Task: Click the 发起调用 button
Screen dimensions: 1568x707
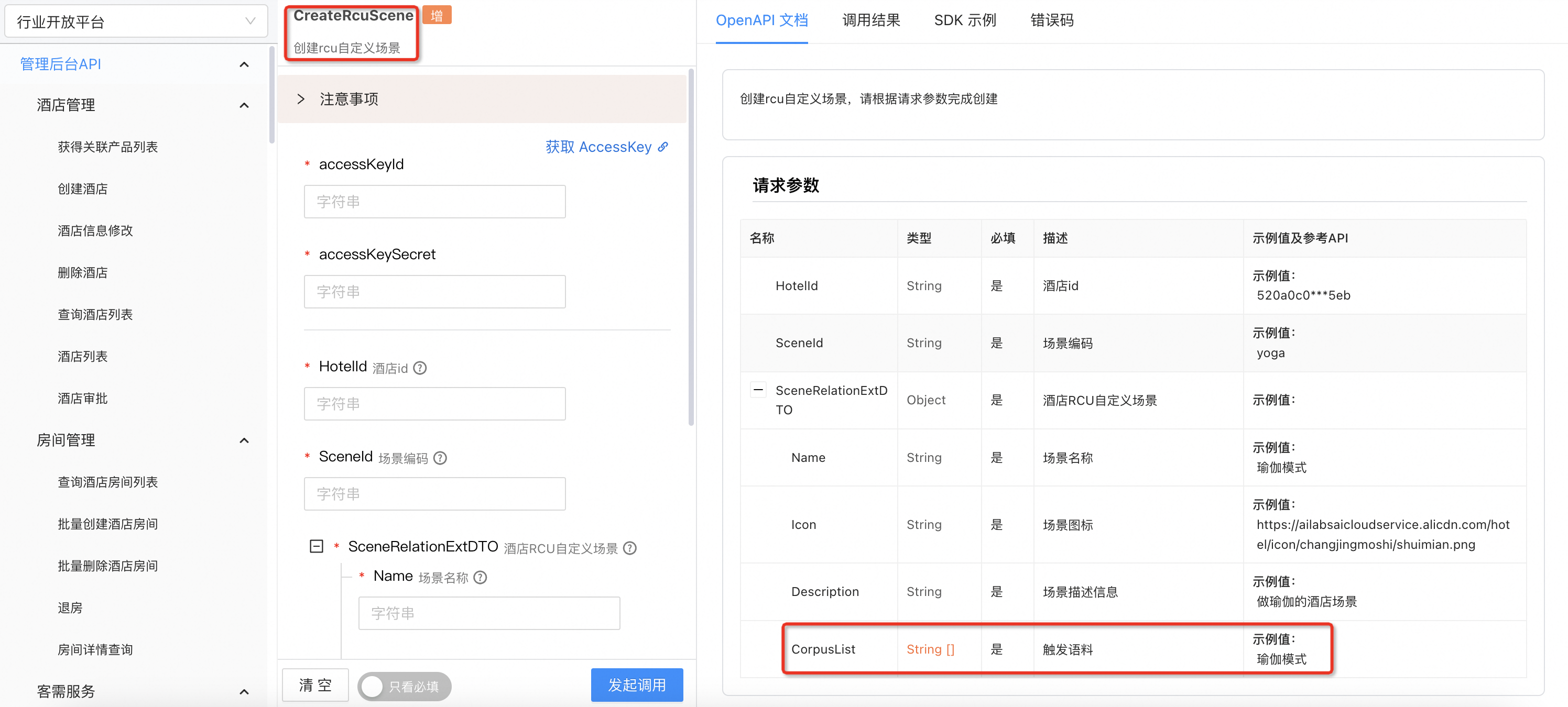Action: (637, 685)
